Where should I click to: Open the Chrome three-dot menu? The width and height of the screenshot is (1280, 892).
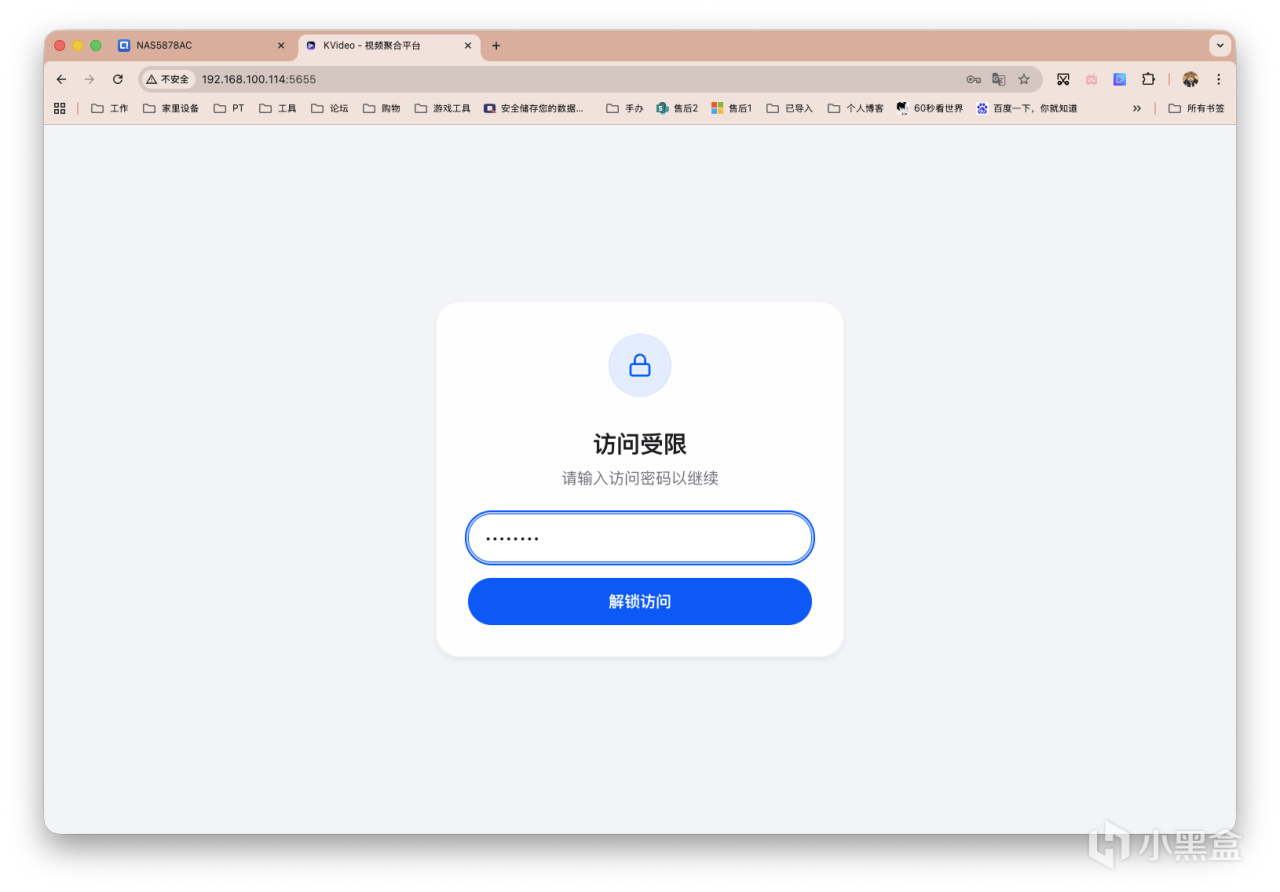click(1218, 79)
